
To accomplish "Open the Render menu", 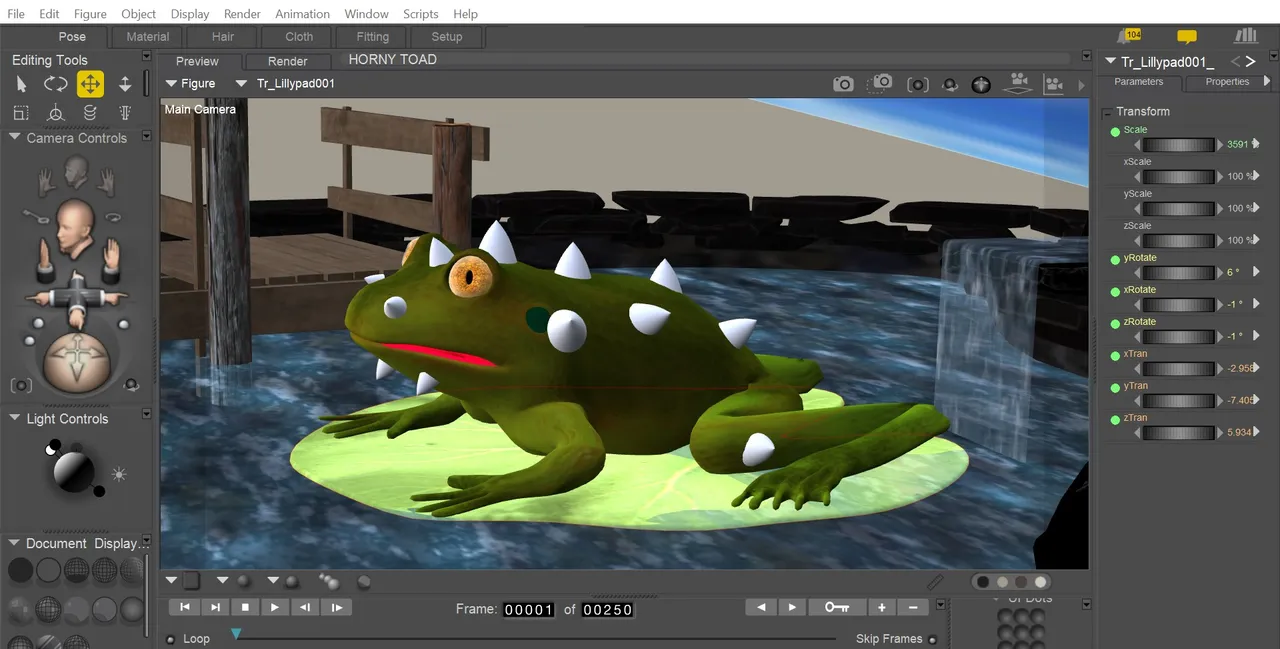I will [242, 14].
